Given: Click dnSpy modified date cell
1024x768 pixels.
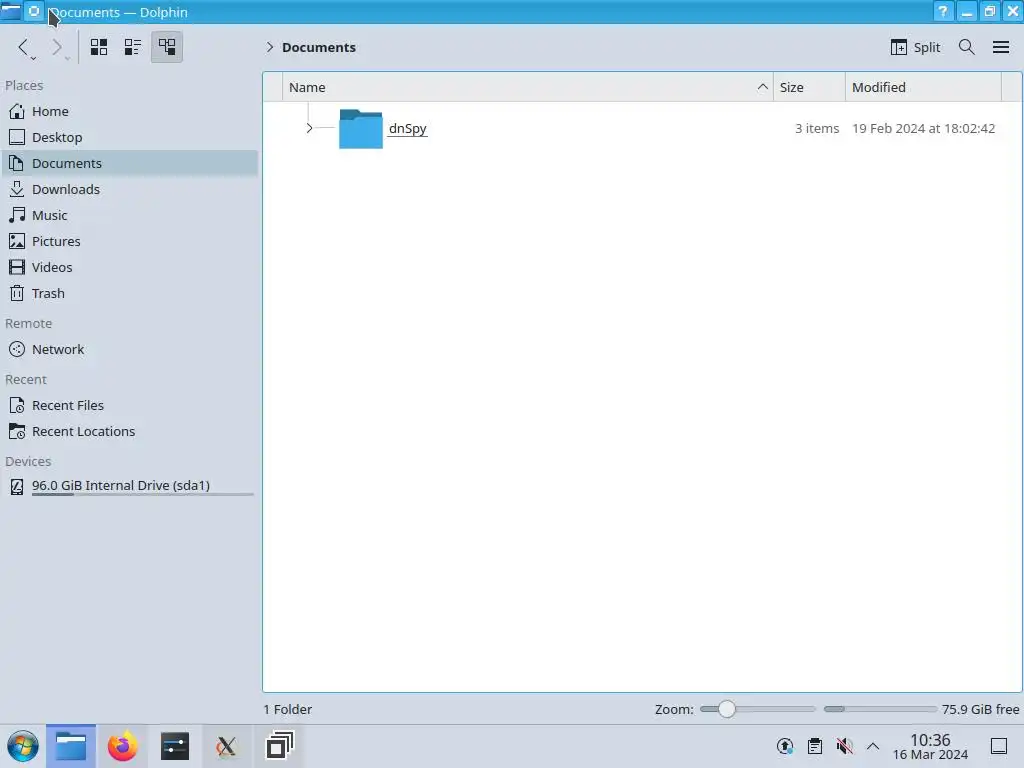Looking at the screenshot, I should [x=923, y=128].
